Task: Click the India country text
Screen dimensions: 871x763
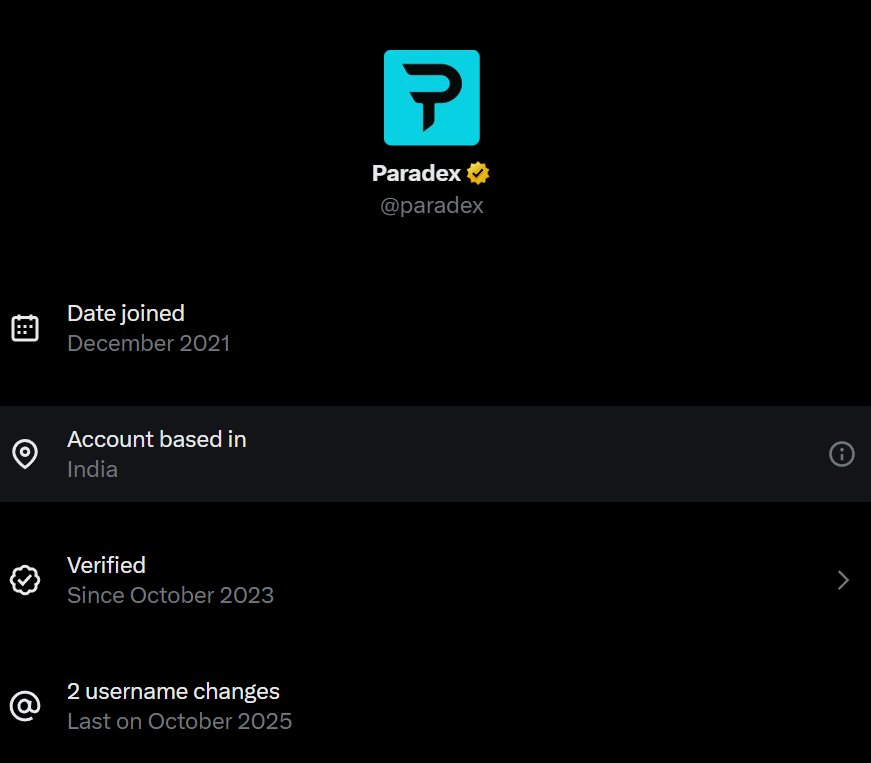Action: [x=92, y=470]
